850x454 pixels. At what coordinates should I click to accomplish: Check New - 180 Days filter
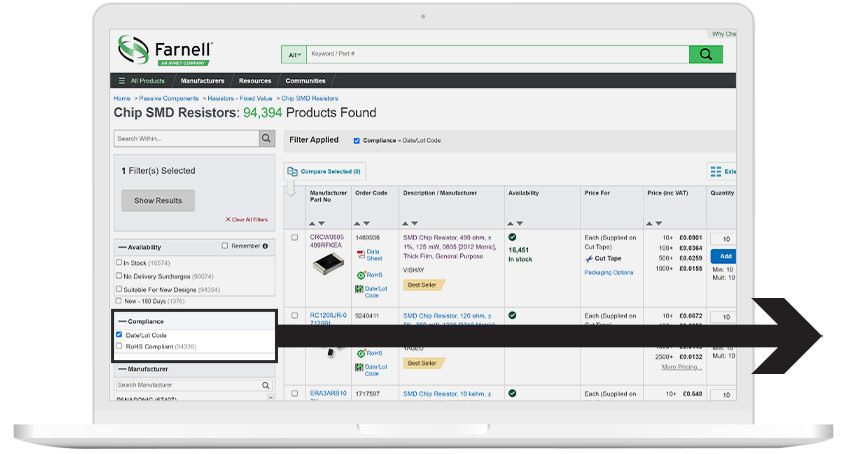119,300
